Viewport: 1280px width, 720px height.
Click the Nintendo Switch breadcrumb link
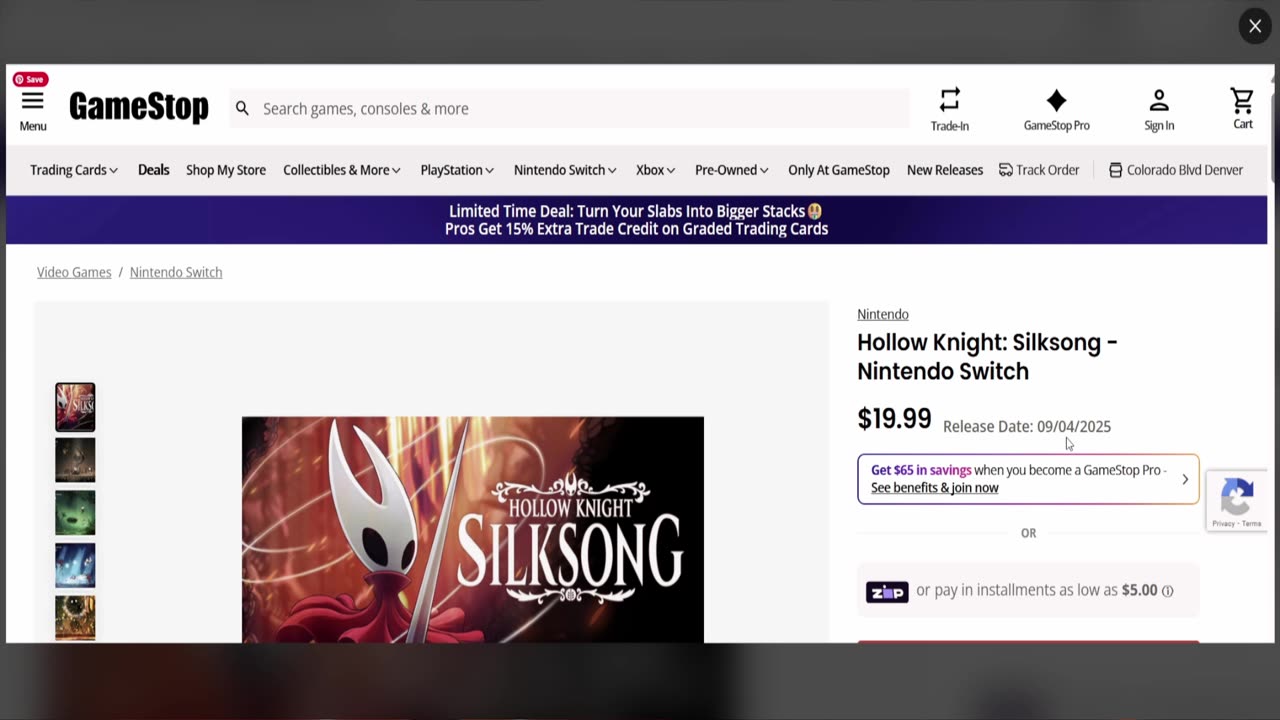pos(176,272)
